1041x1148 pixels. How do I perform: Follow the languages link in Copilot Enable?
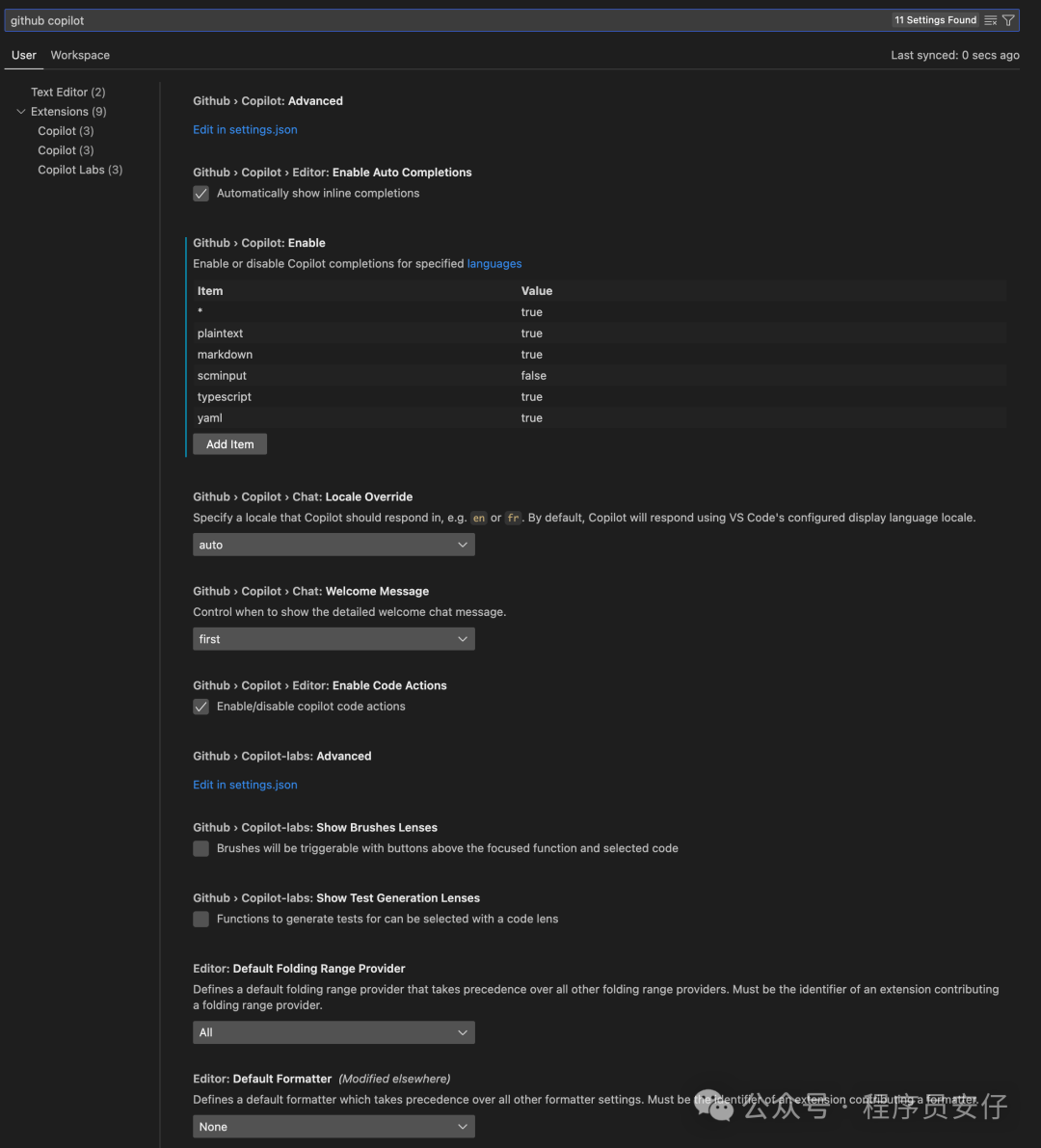pos(494,264)
